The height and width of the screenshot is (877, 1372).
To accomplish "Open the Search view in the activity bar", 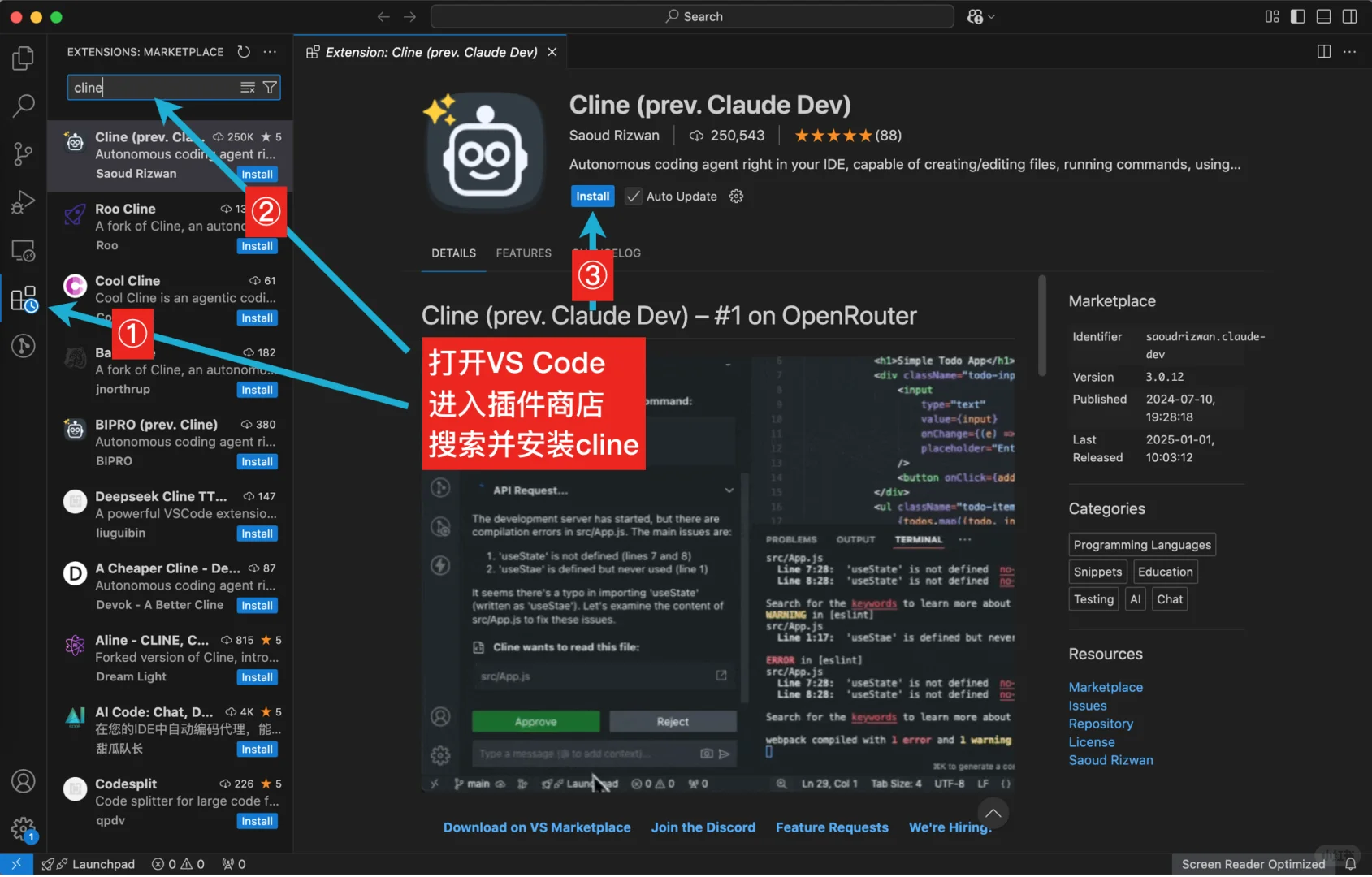I will point(23,106).
